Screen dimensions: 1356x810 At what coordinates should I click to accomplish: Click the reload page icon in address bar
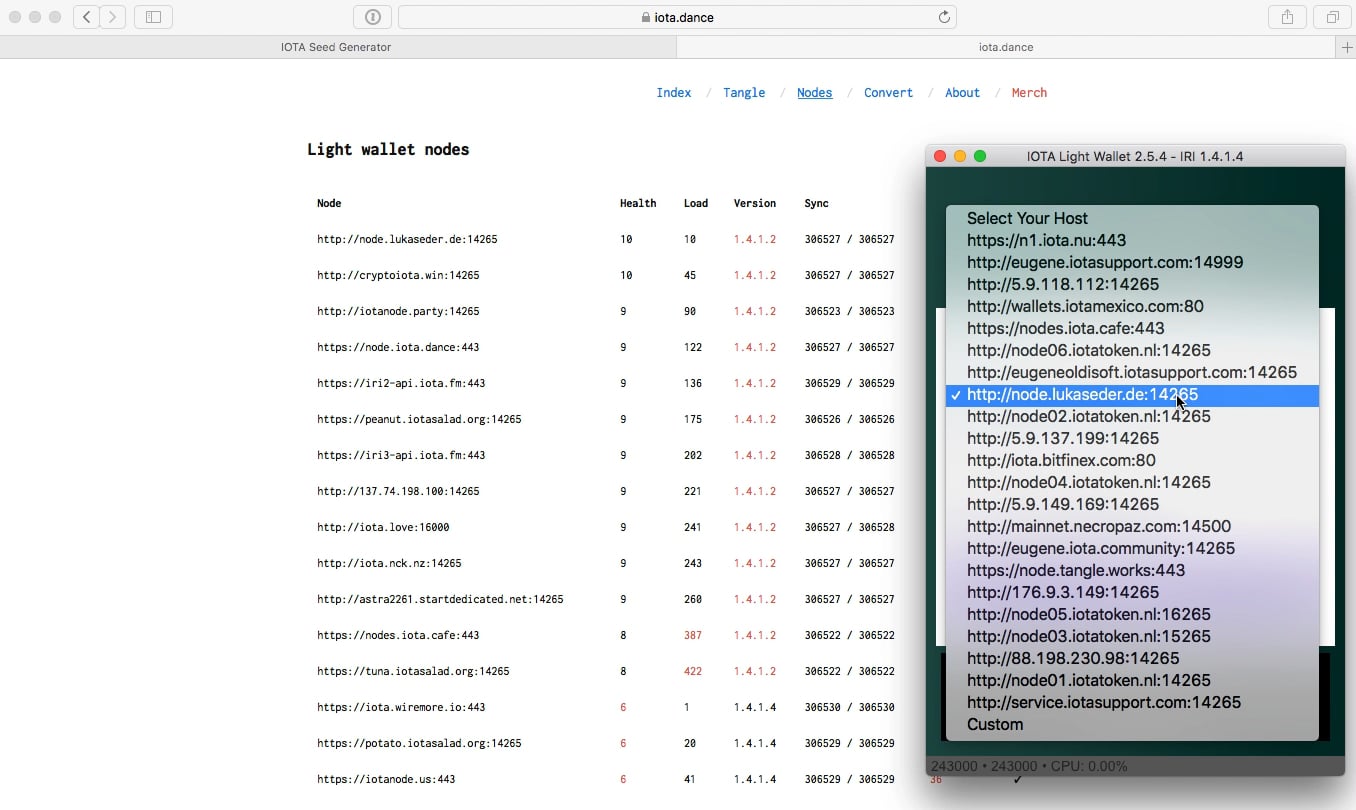pyautogui.click(x=943, y=17)
